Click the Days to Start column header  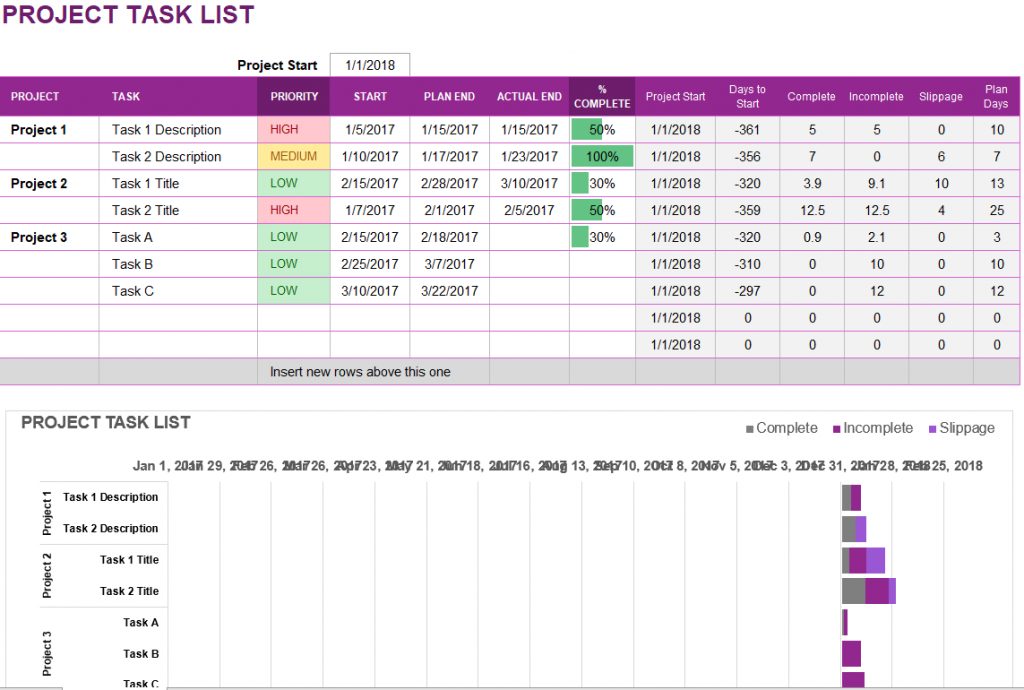pos(747,96)
